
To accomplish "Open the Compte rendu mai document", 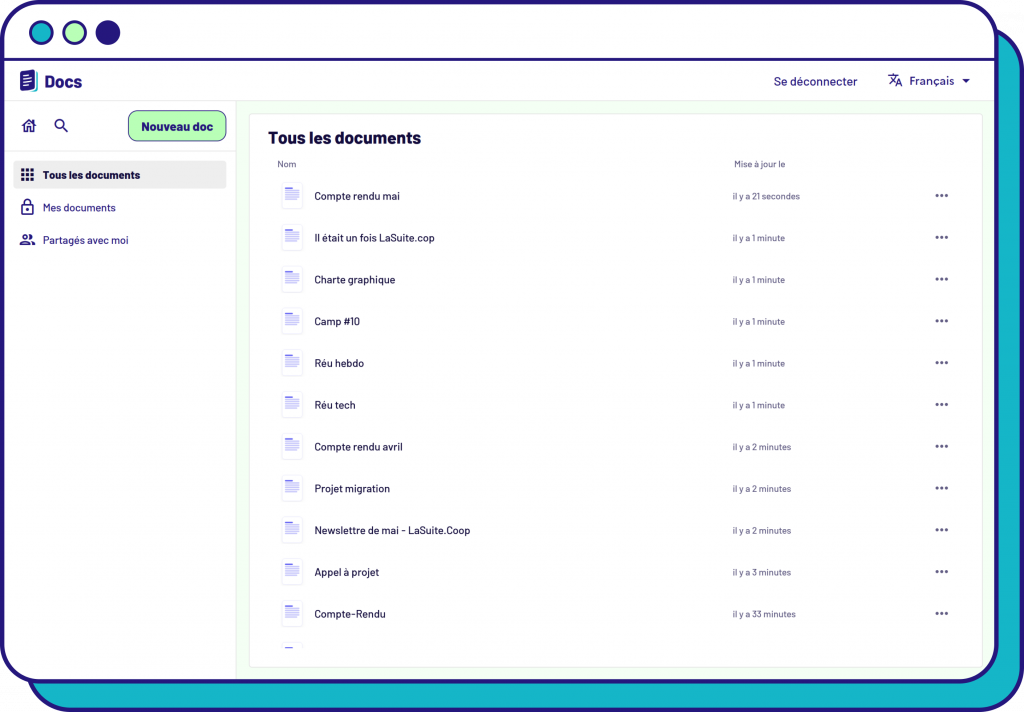I will click(357, 196).
